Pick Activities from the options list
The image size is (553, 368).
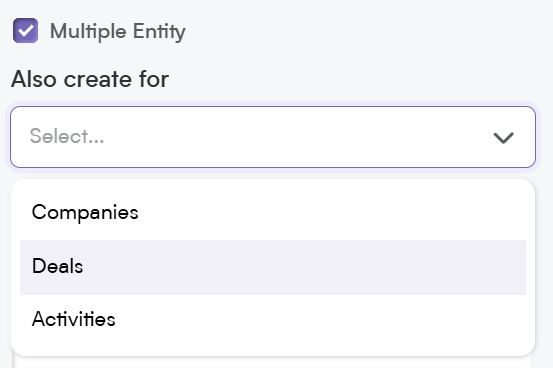point(273,320)
